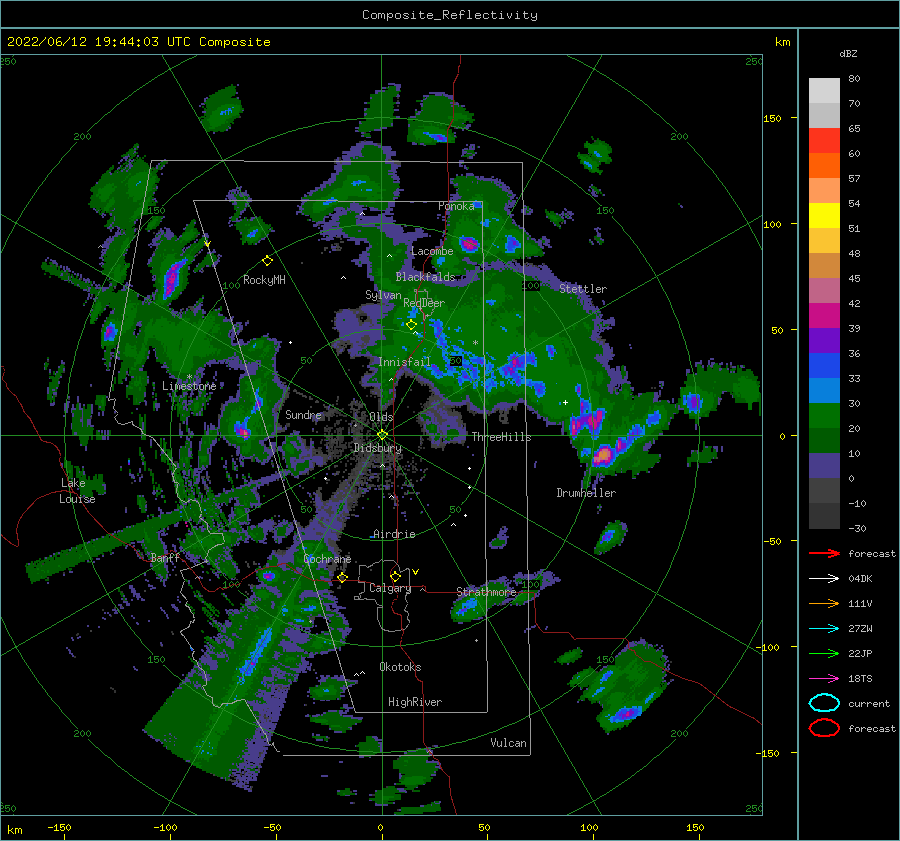Click the Lacombe label
The image size is (900, 841).
(432, 251)
